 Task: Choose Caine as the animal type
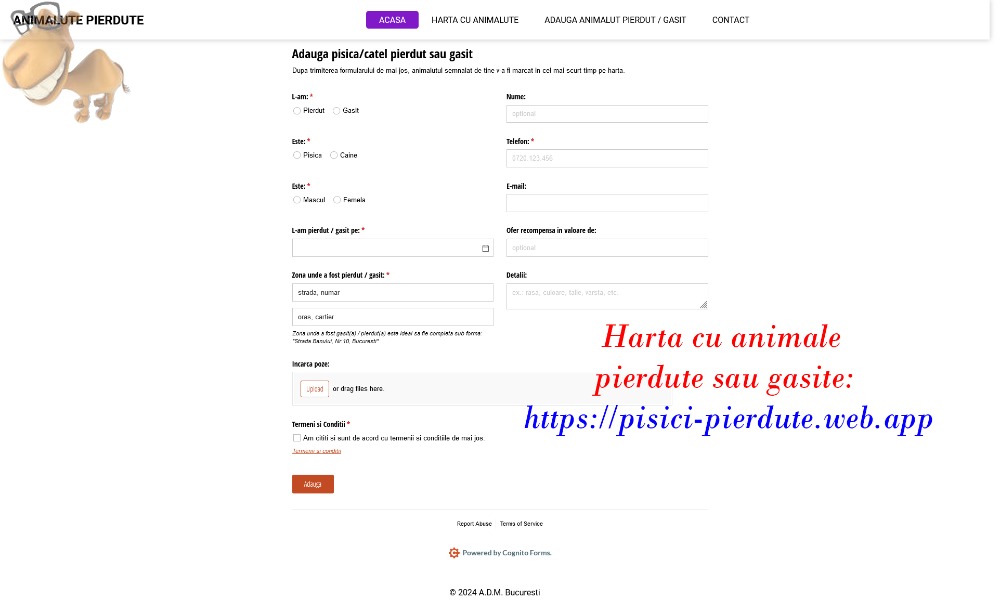tap(334, 156)
